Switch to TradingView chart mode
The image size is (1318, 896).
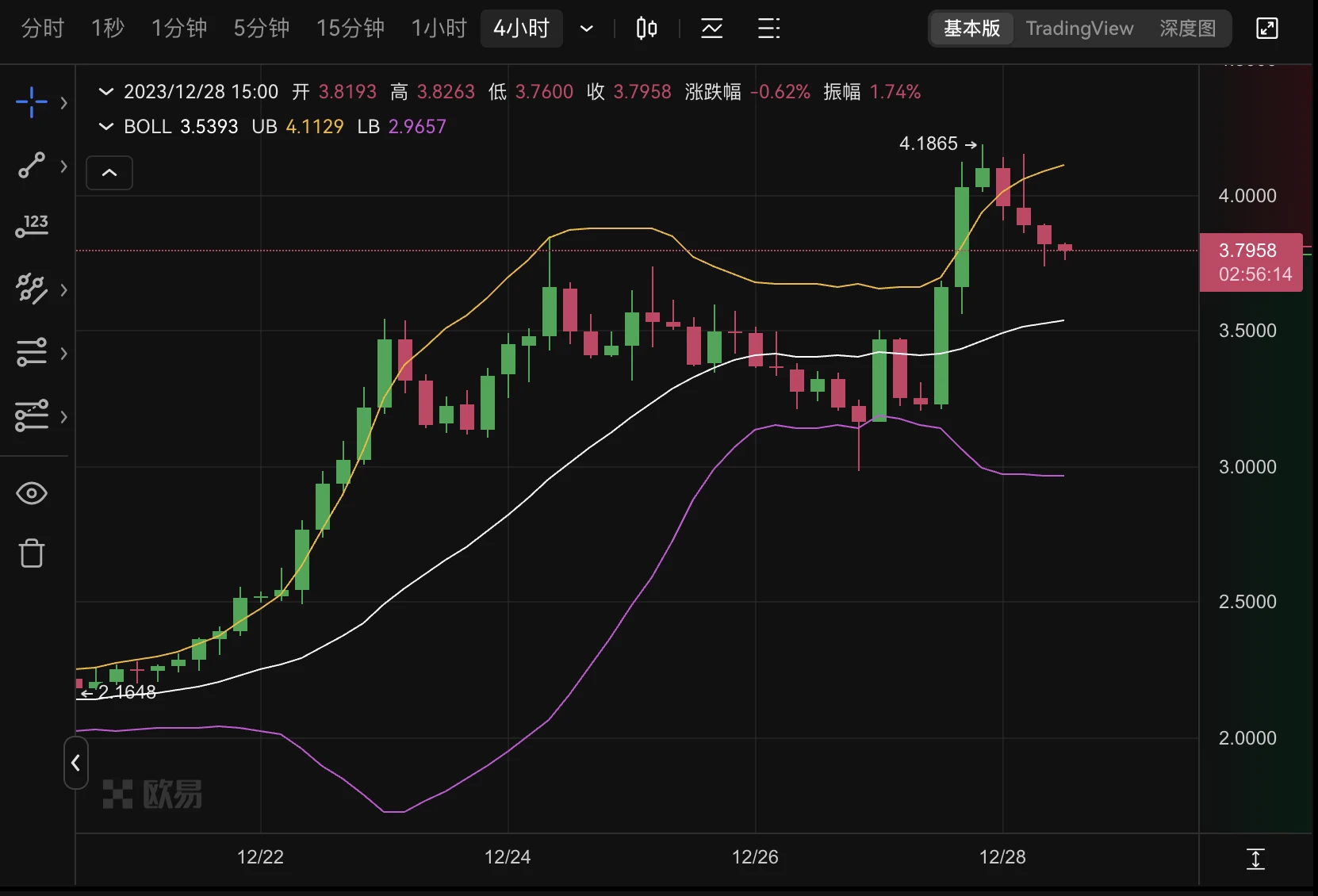click(x=1079, y=29)
